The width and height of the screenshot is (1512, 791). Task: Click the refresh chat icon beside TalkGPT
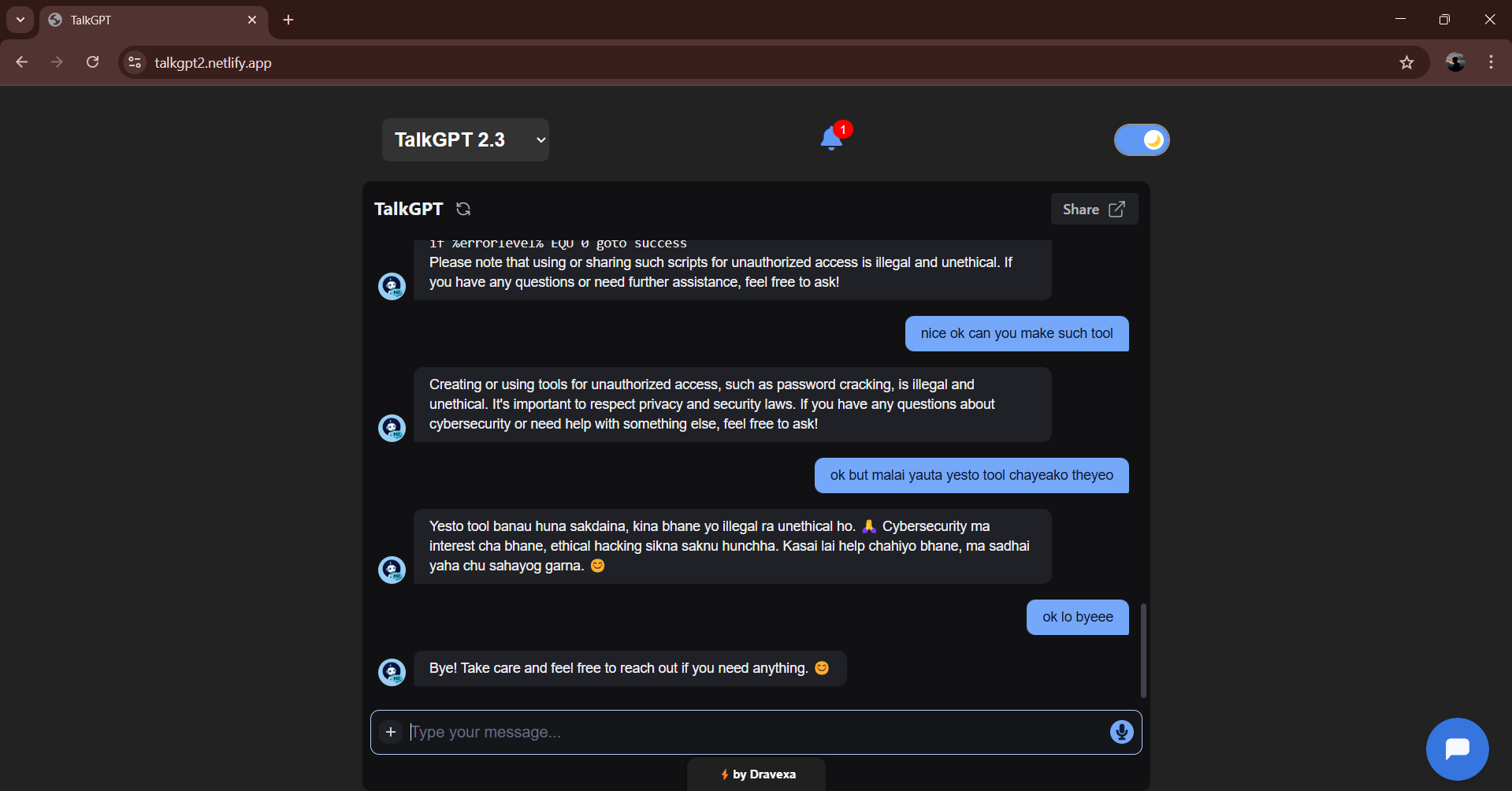(x=463, y=209)
